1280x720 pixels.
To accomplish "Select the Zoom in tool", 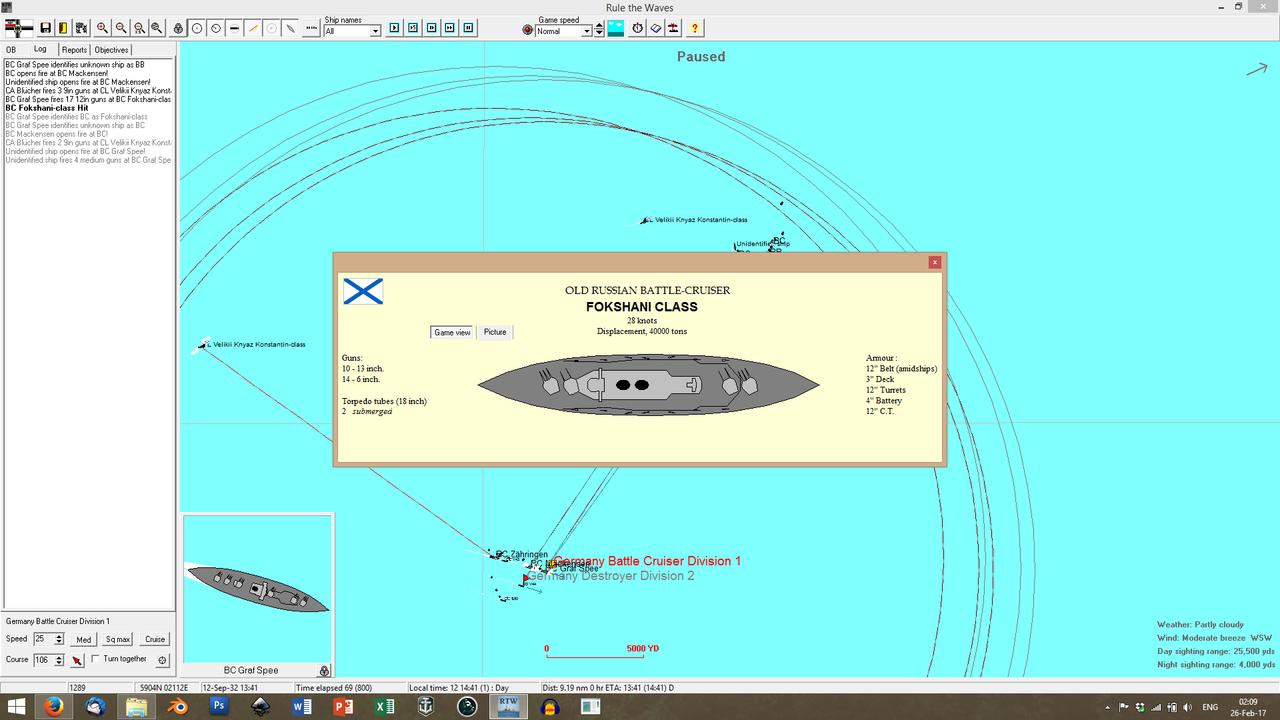I will (103, 28).
